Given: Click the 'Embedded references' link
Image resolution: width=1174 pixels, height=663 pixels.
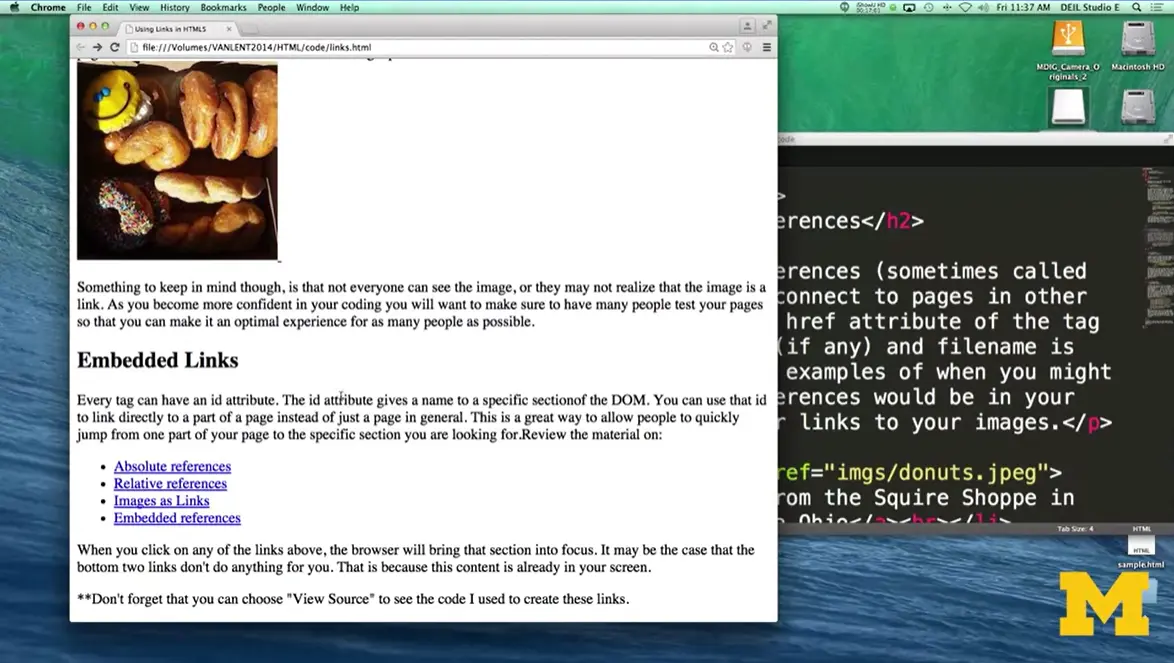Looking at the screenshot, I should point(177,518).
